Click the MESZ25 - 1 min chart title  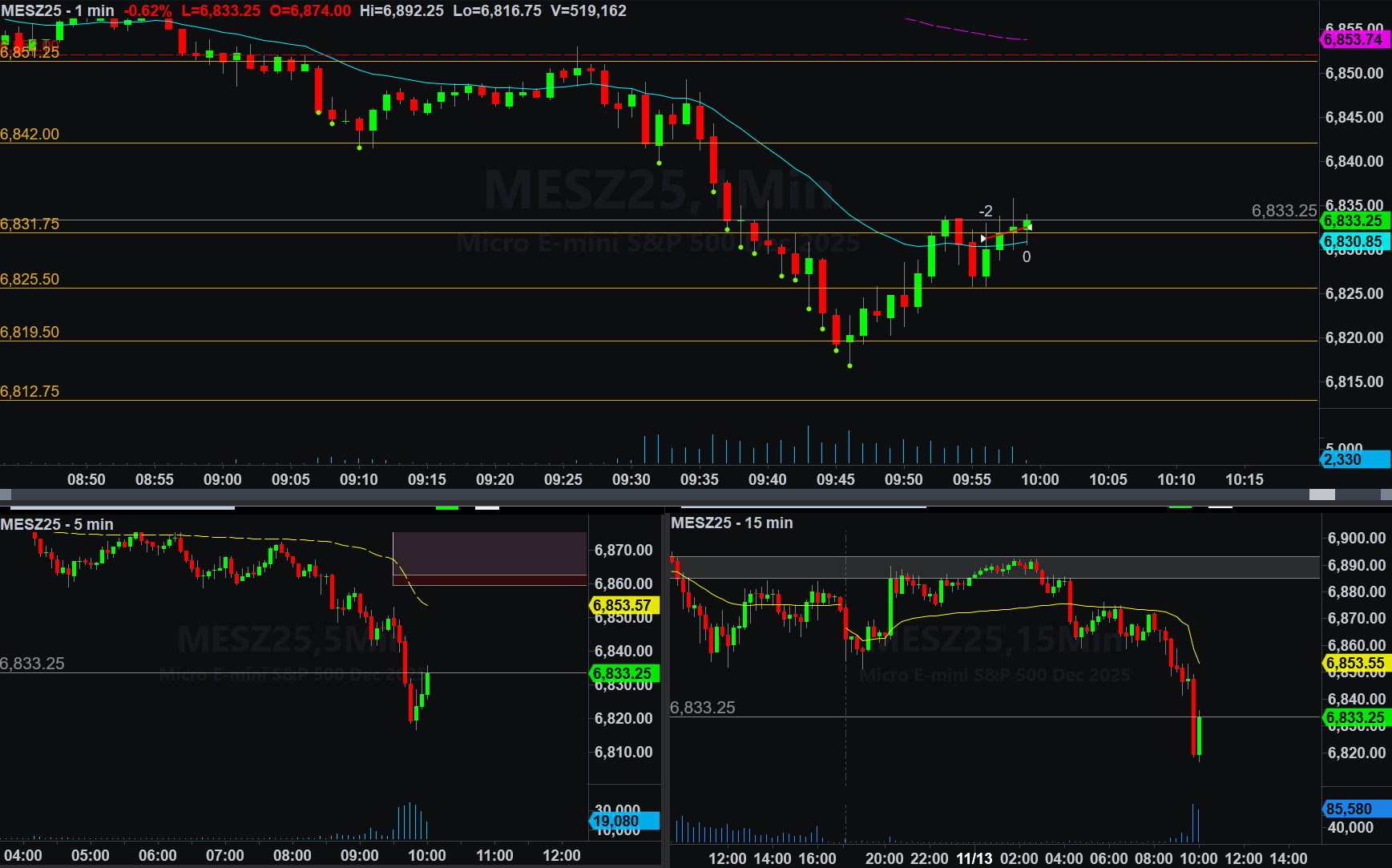58,10
